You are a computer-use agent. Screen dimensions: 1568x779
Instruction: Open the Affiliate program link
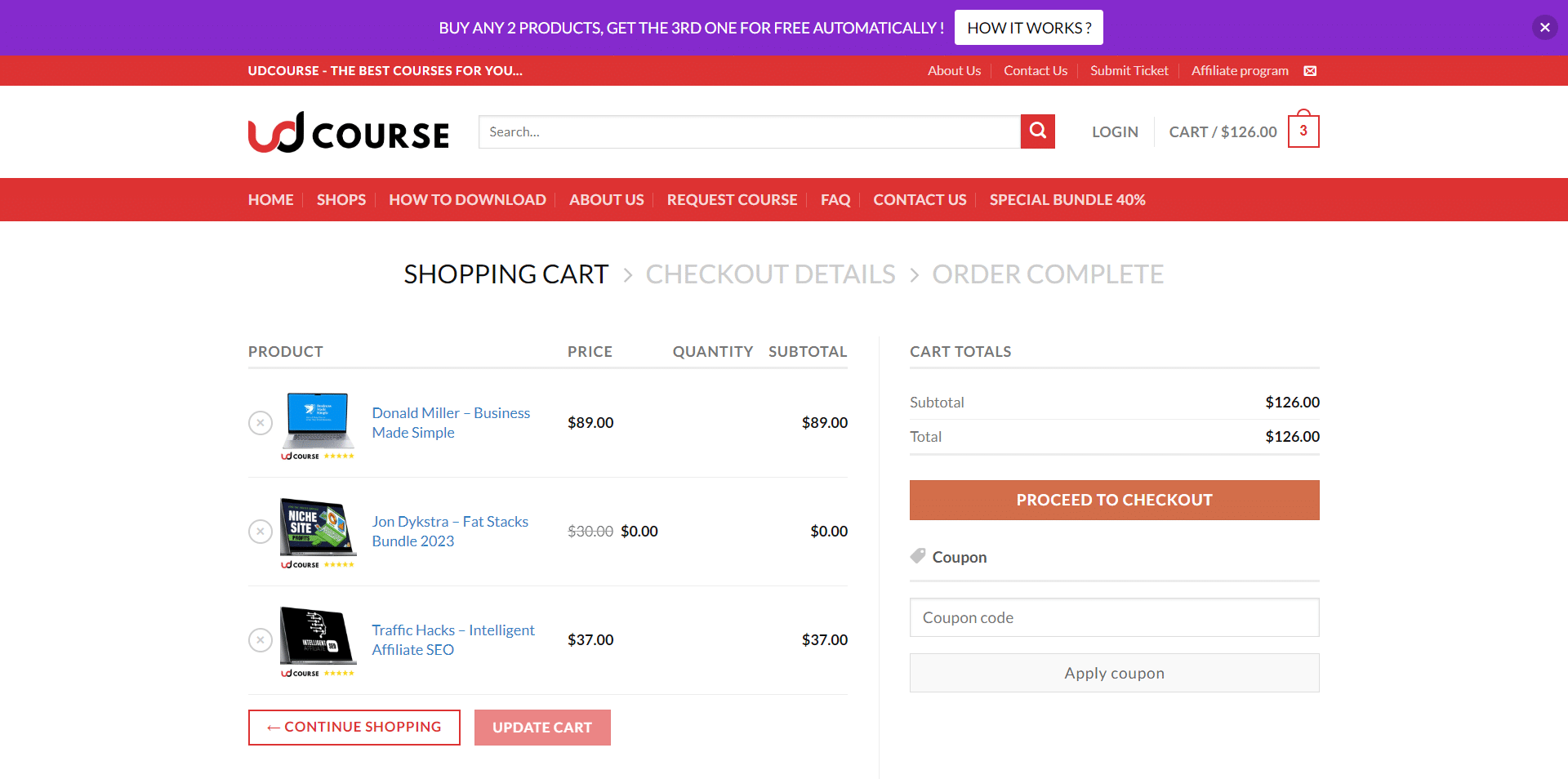point(1240,70)
